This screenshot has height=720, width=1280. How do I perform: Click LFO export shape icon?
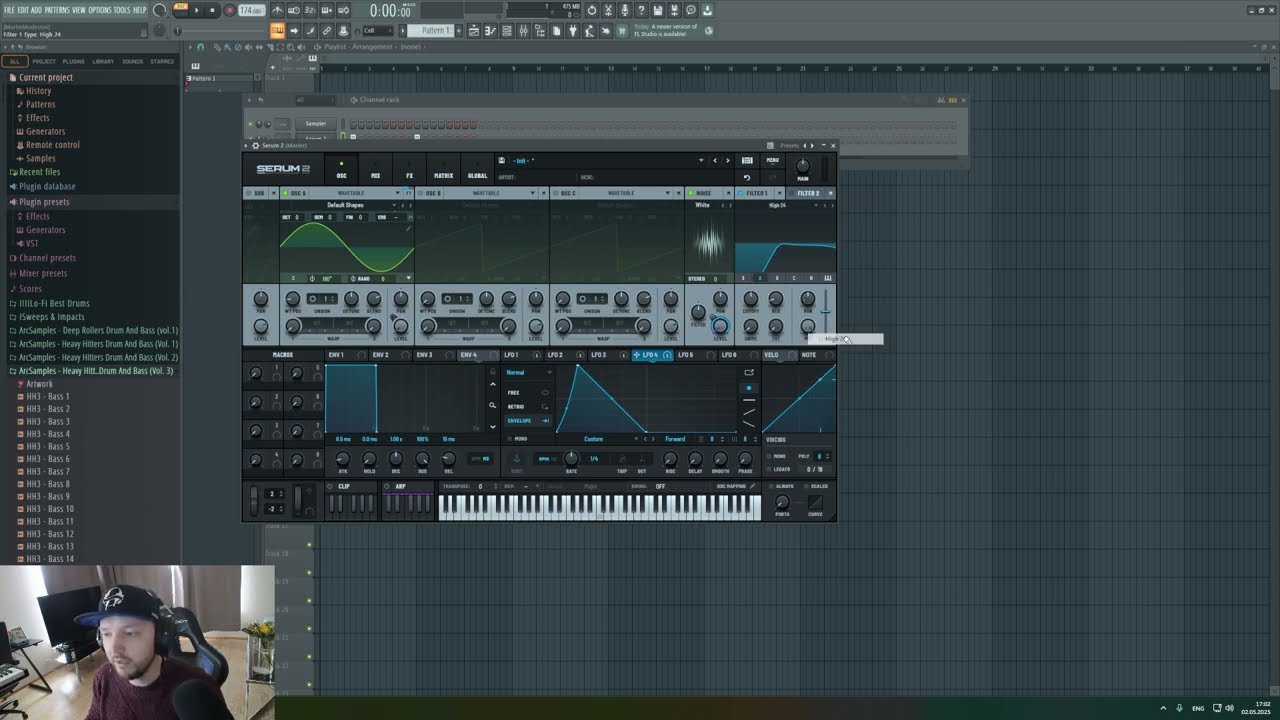tap(749, 372)
